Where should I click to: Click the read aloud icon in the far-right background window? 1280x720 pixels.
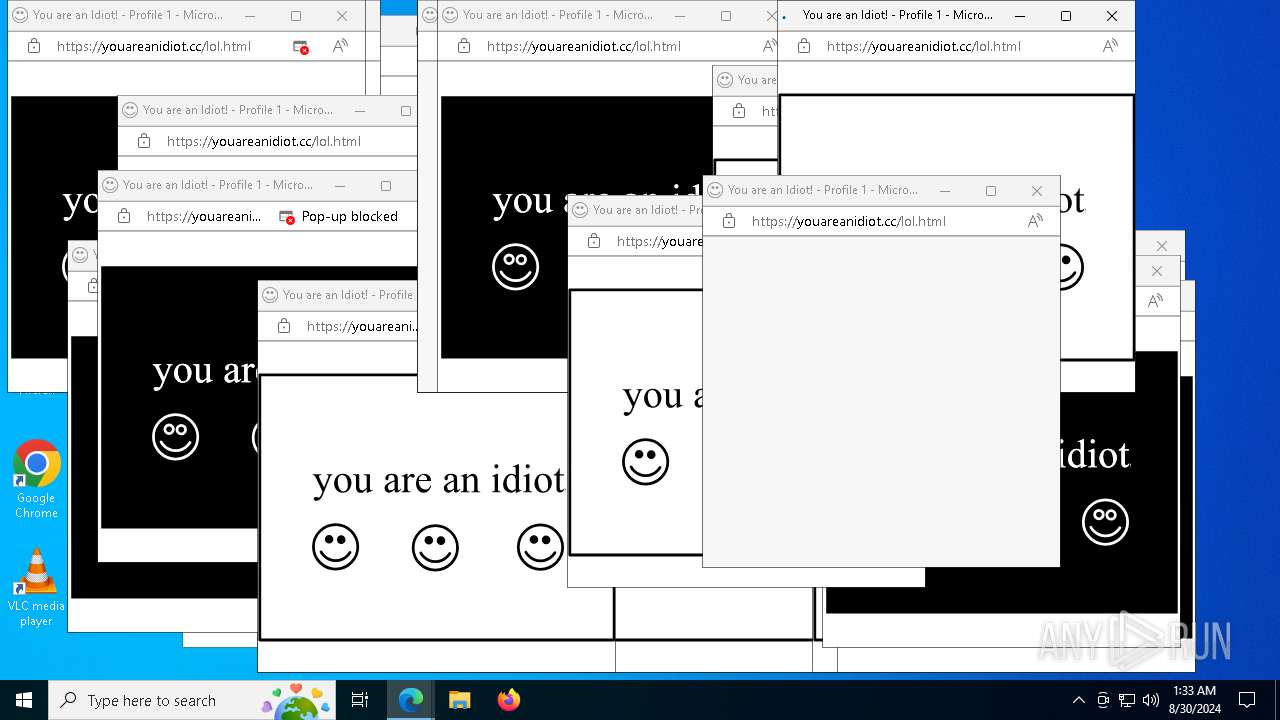[x=1155, y=301]
